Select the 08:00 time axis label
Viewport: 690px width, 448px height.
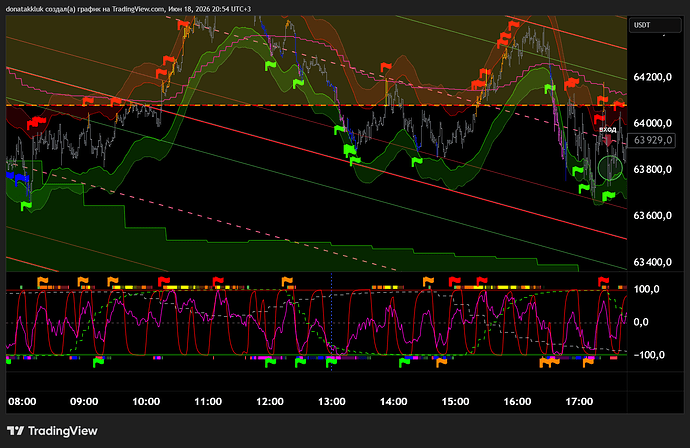tap(22, 401)
